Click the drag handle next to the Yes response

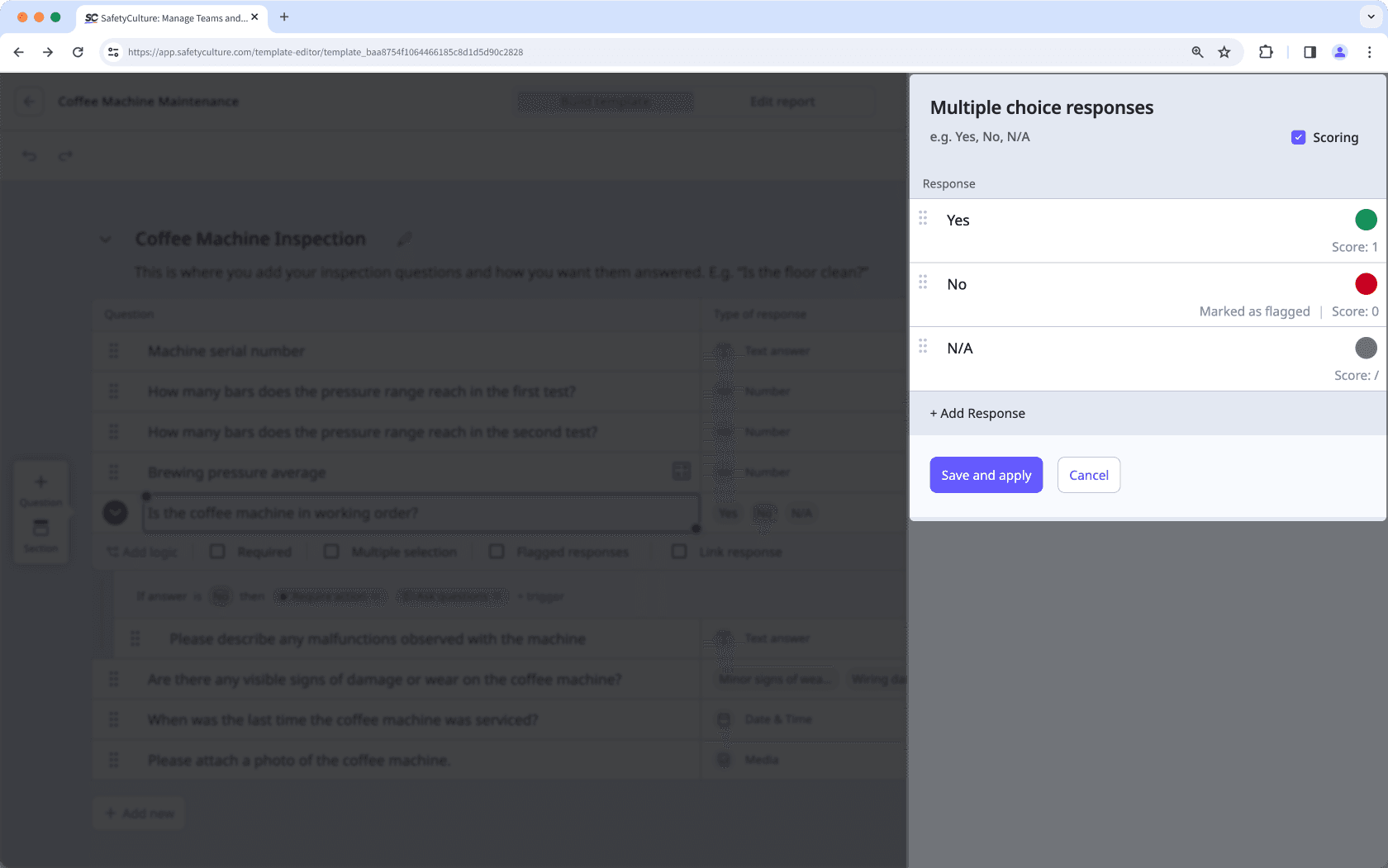pyautogui.click(x=924, y=219)
